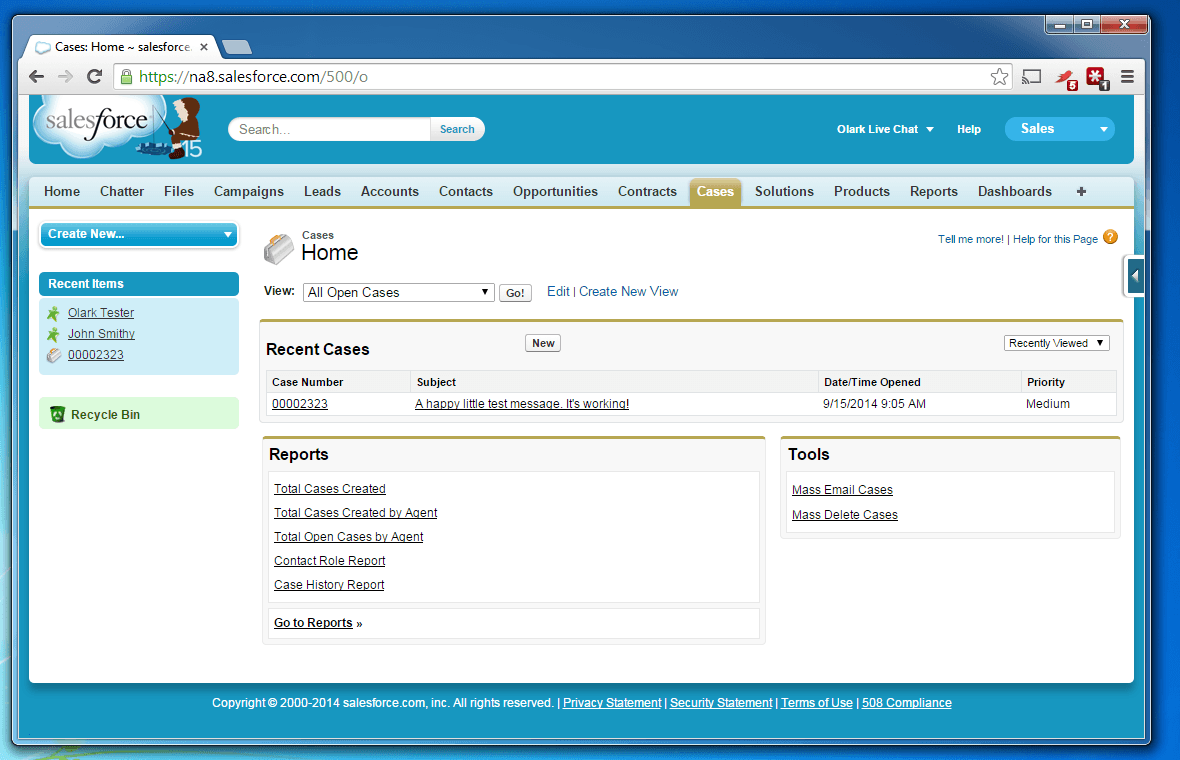The width and height of the screenshot is (1180, 760).
Task: Open the All Open Cases view dropdown
Action: 398,292
